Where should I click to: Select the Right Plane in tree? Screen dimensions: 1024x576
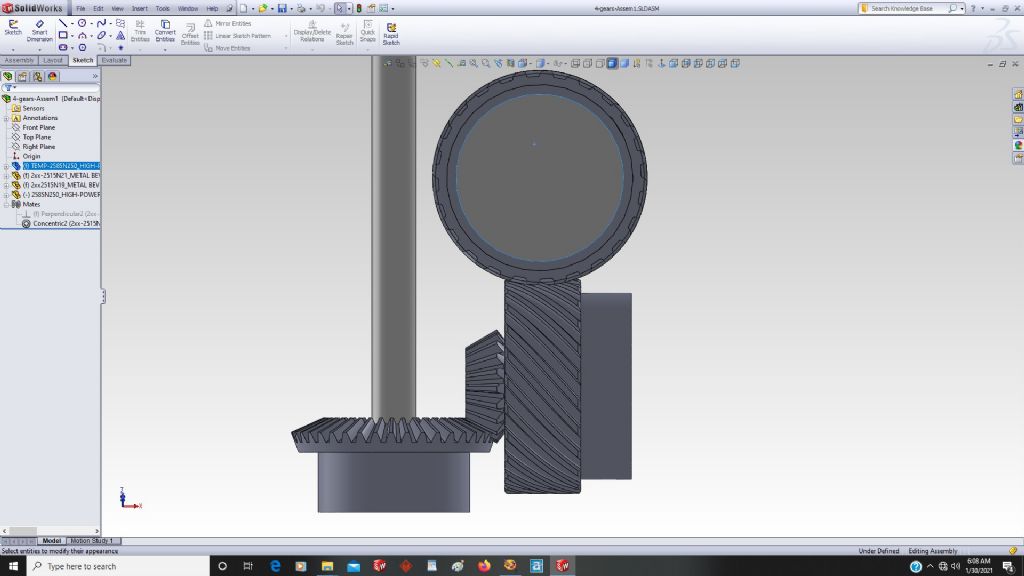39,147
